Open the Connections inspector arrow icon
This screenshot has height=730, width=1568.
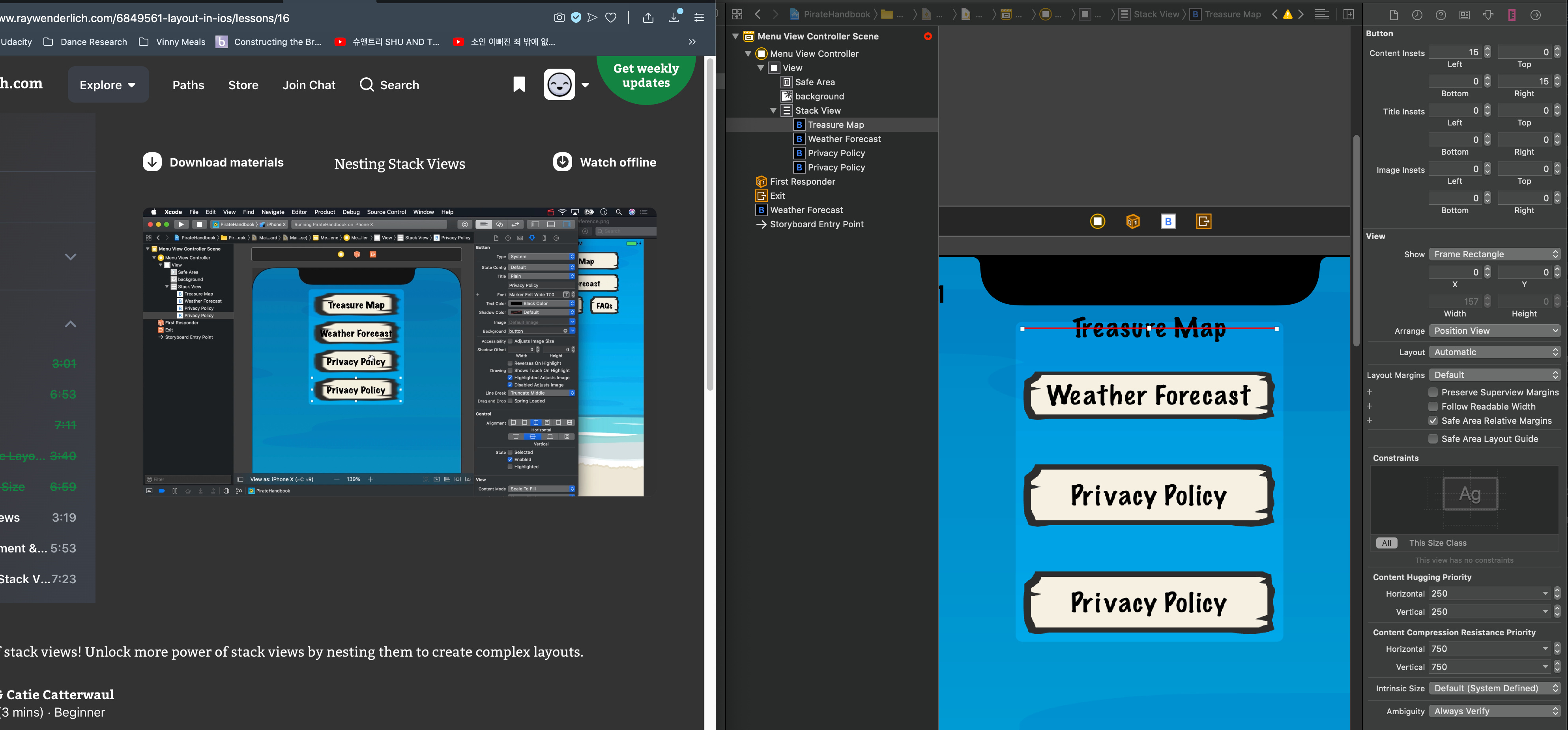[x=1535, y=15]
